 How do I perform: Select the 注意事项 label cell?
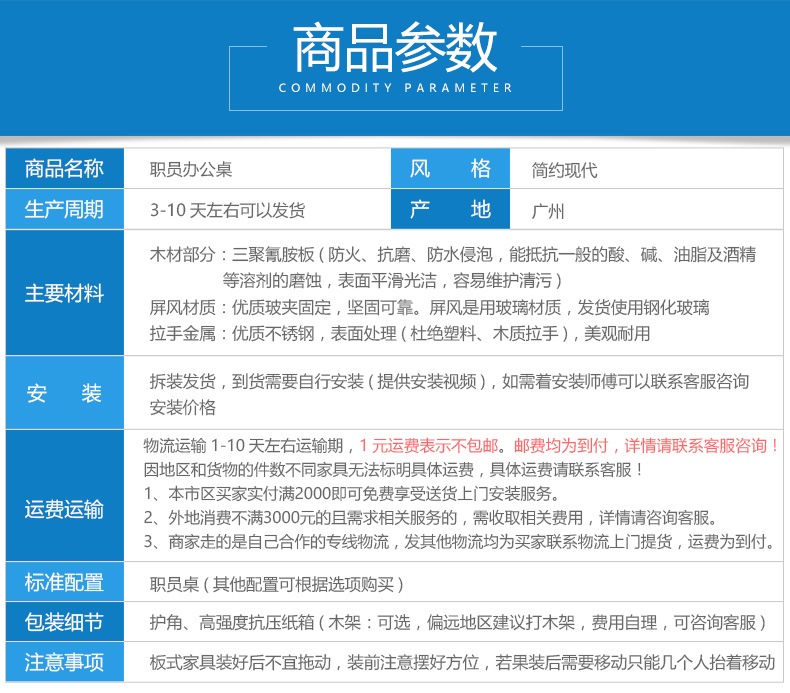64,662
